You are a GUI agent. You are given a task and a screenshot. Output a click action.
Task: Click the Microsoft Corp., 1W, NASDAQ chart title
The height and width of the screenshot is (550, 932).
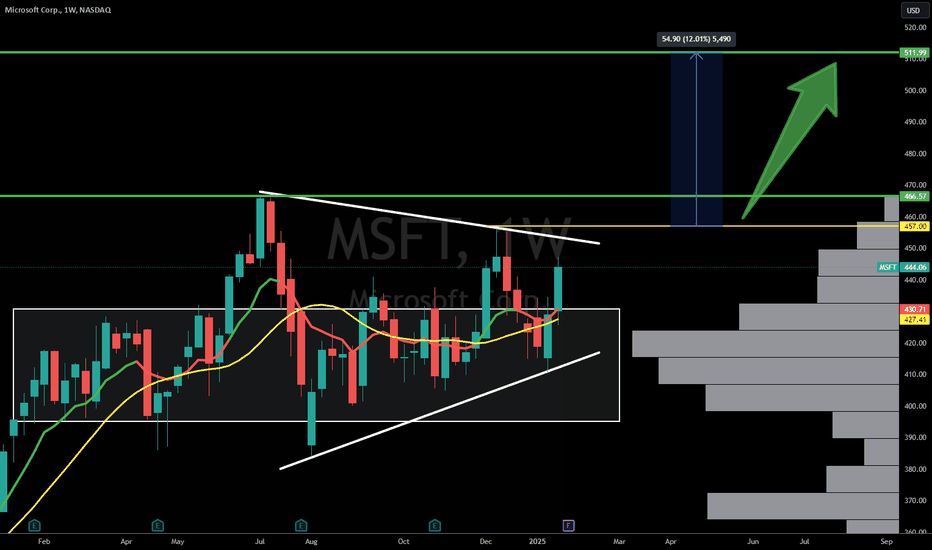58,10
